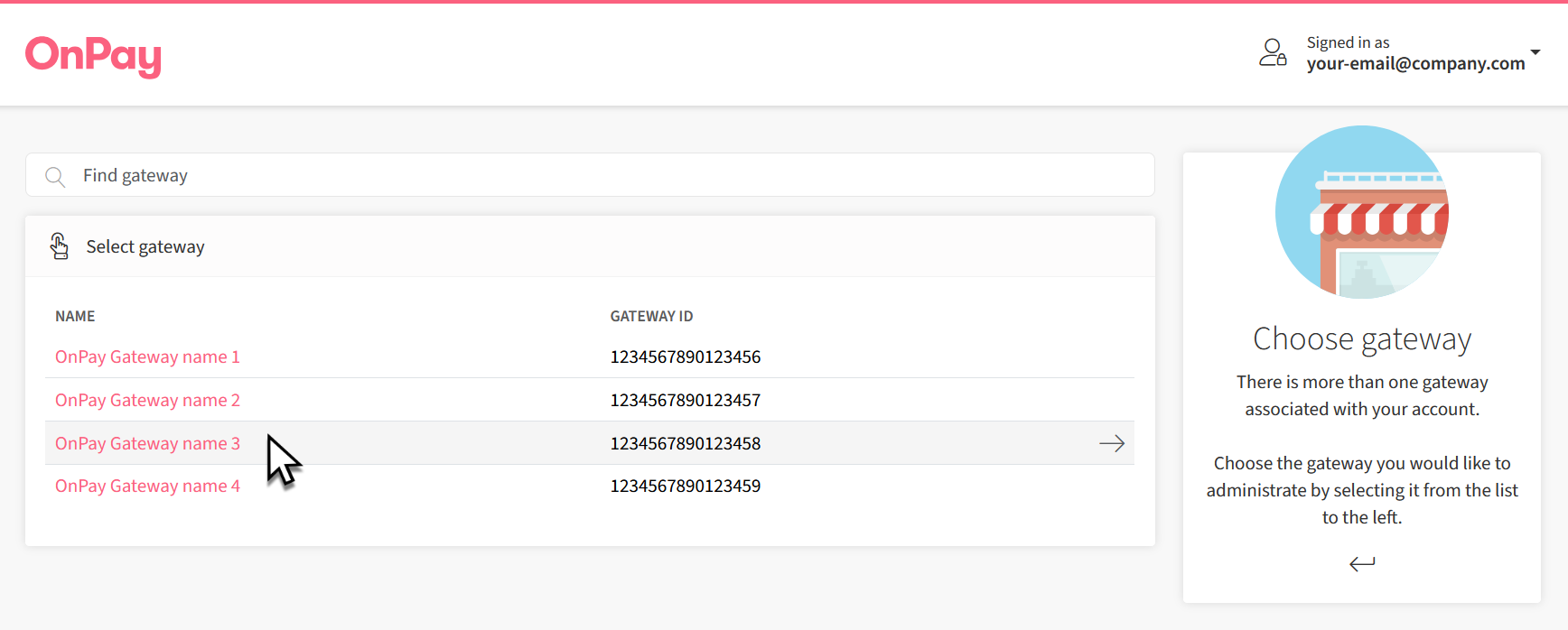Expand the account dropdown caret
1568x630 pixels.
click(x=1535, y=52)
